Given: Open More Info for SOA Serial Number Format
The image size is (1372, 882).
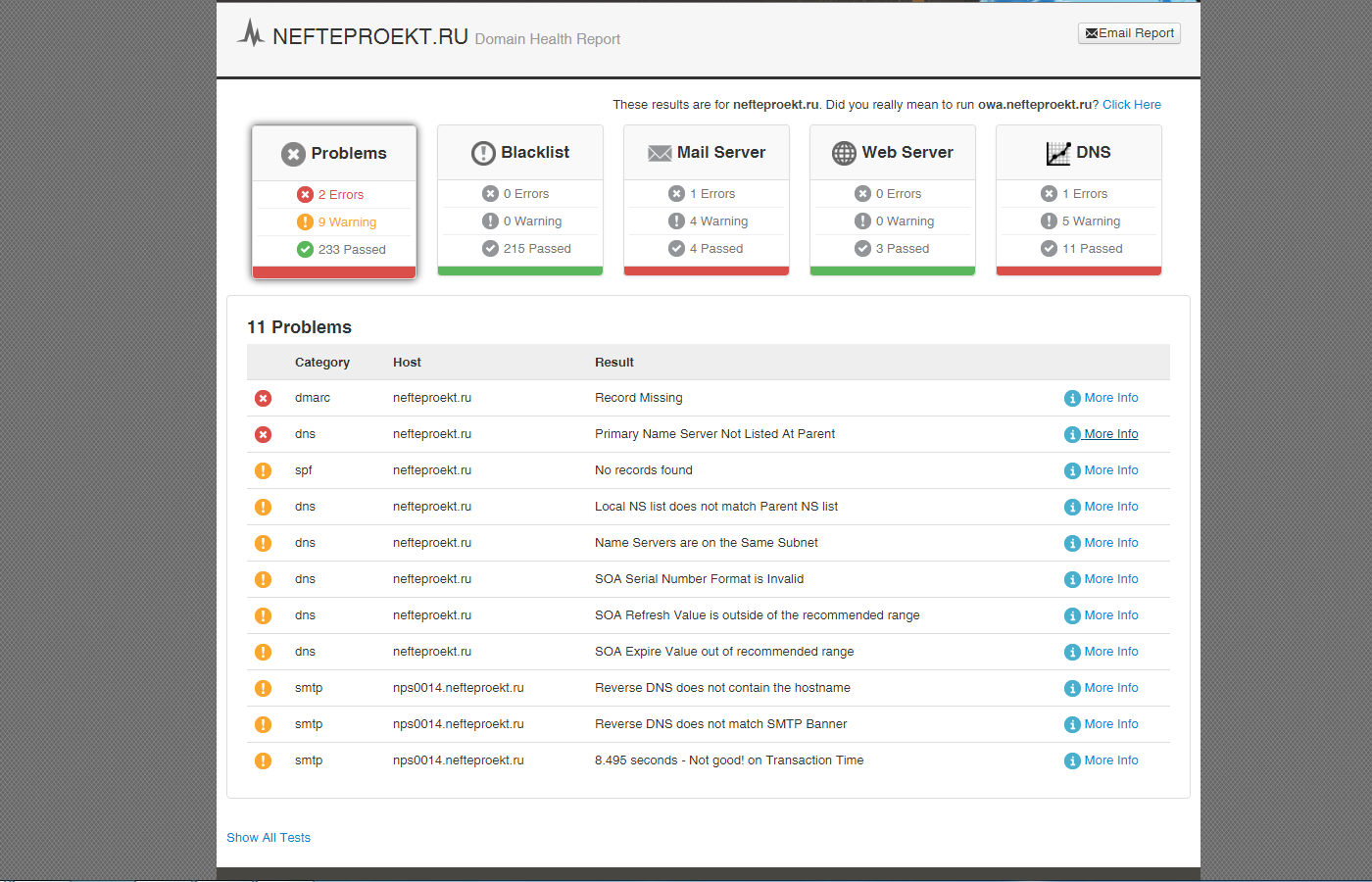Looking at the screenshot, I should coord(1110,579).
